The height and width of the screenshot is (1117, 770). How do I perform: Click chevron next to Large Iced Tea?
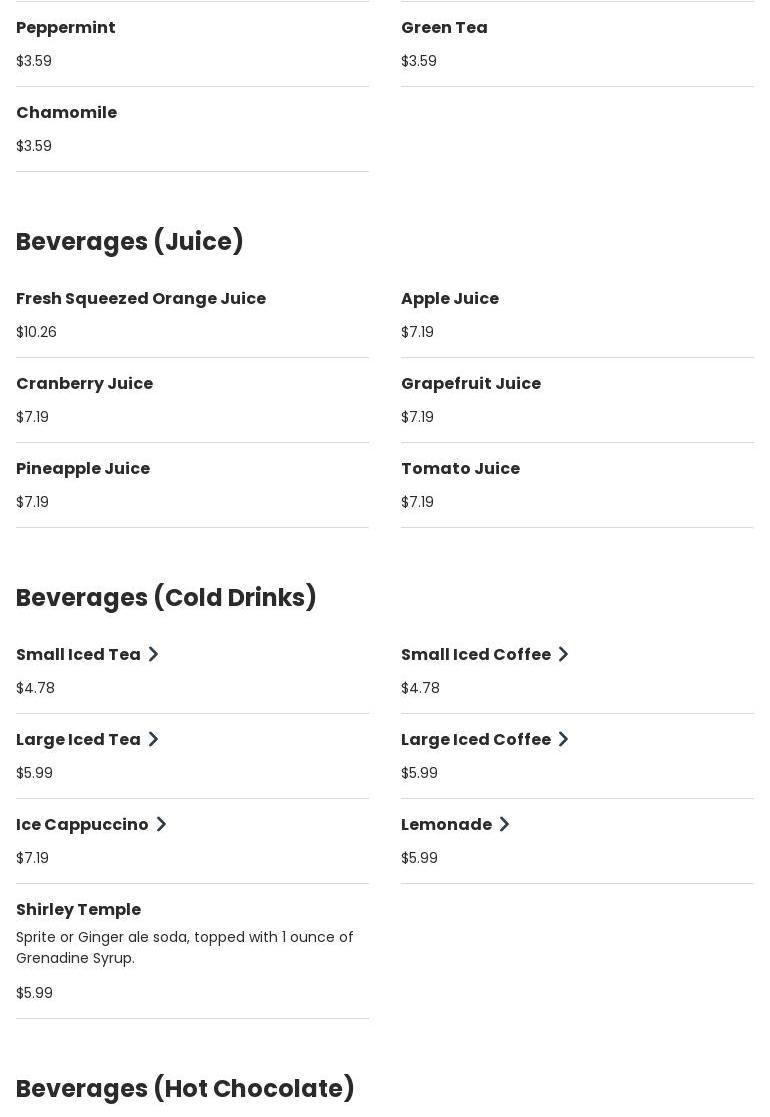153,739
